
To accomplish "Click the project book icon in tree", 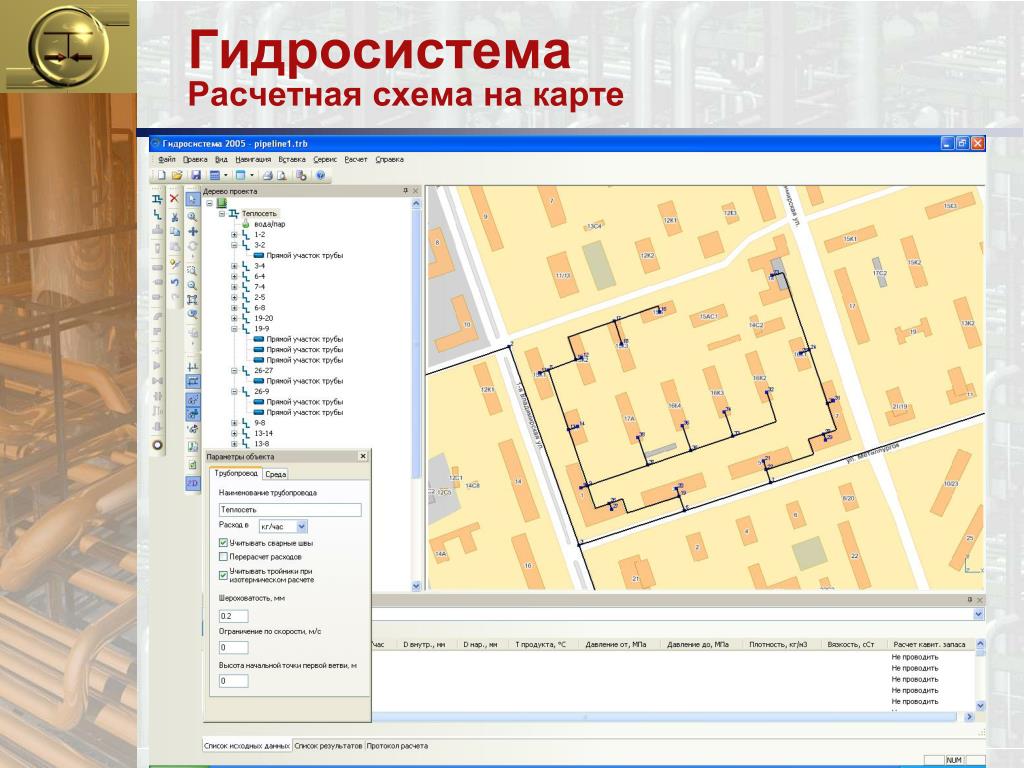I will [x=222, y=203].
